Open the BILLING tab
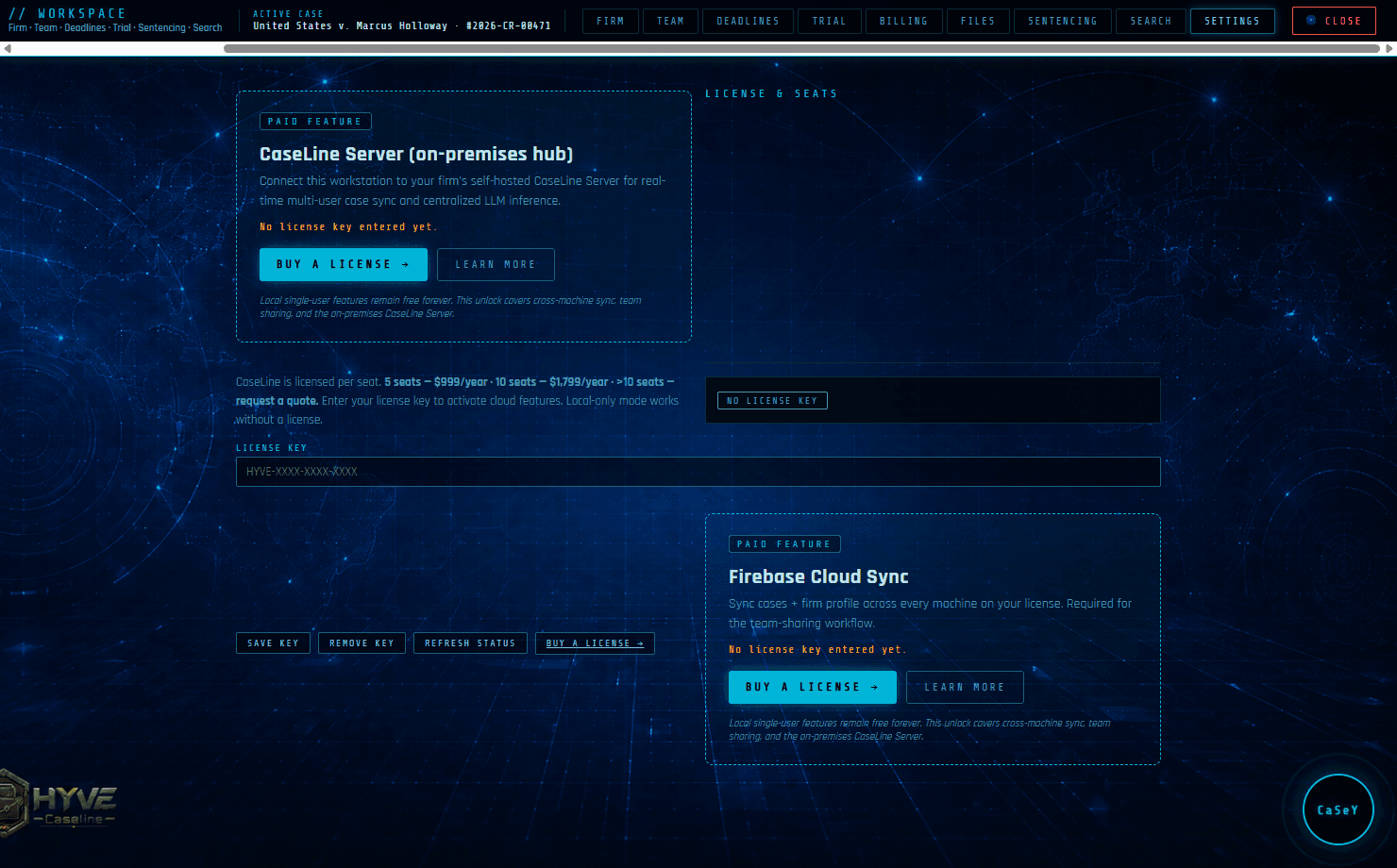 (x=903, y=21)
